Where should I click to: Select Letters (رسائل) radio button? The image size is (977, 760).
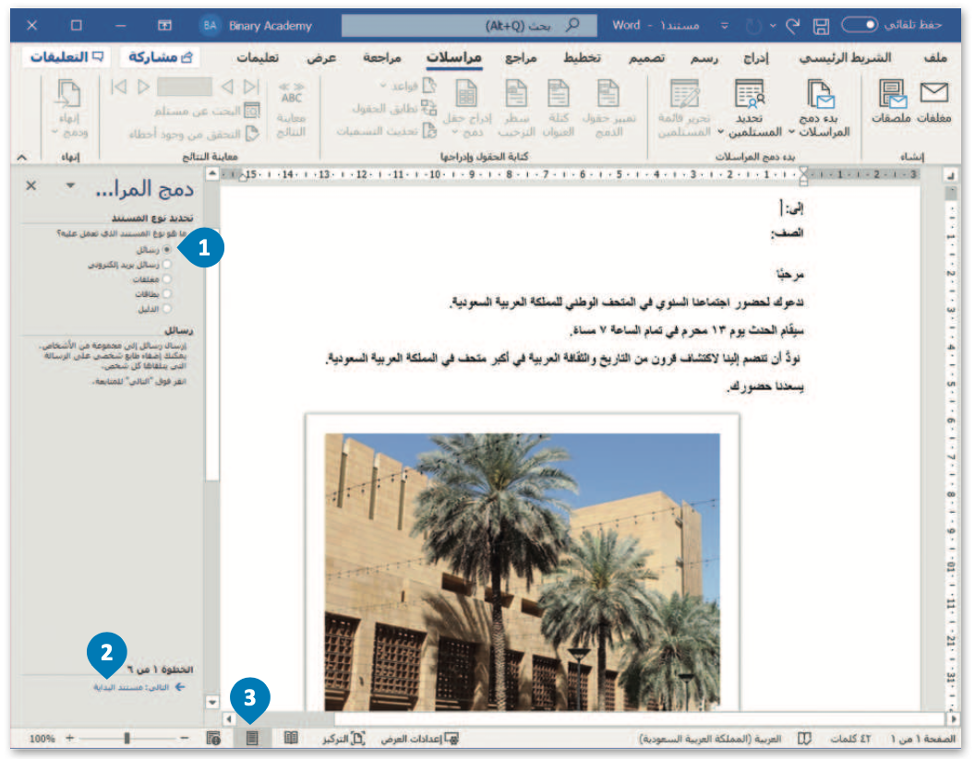166,250
